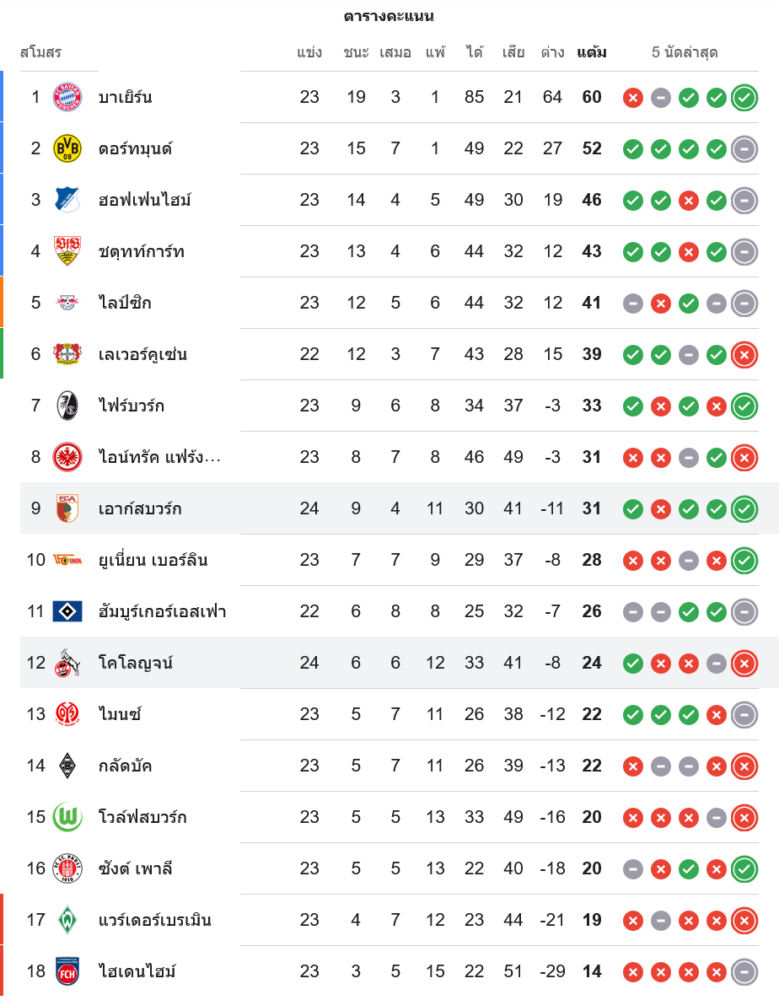779x1000 pixels.
Task: Click Bayern's latest win result icon
Action: [744, 98]
